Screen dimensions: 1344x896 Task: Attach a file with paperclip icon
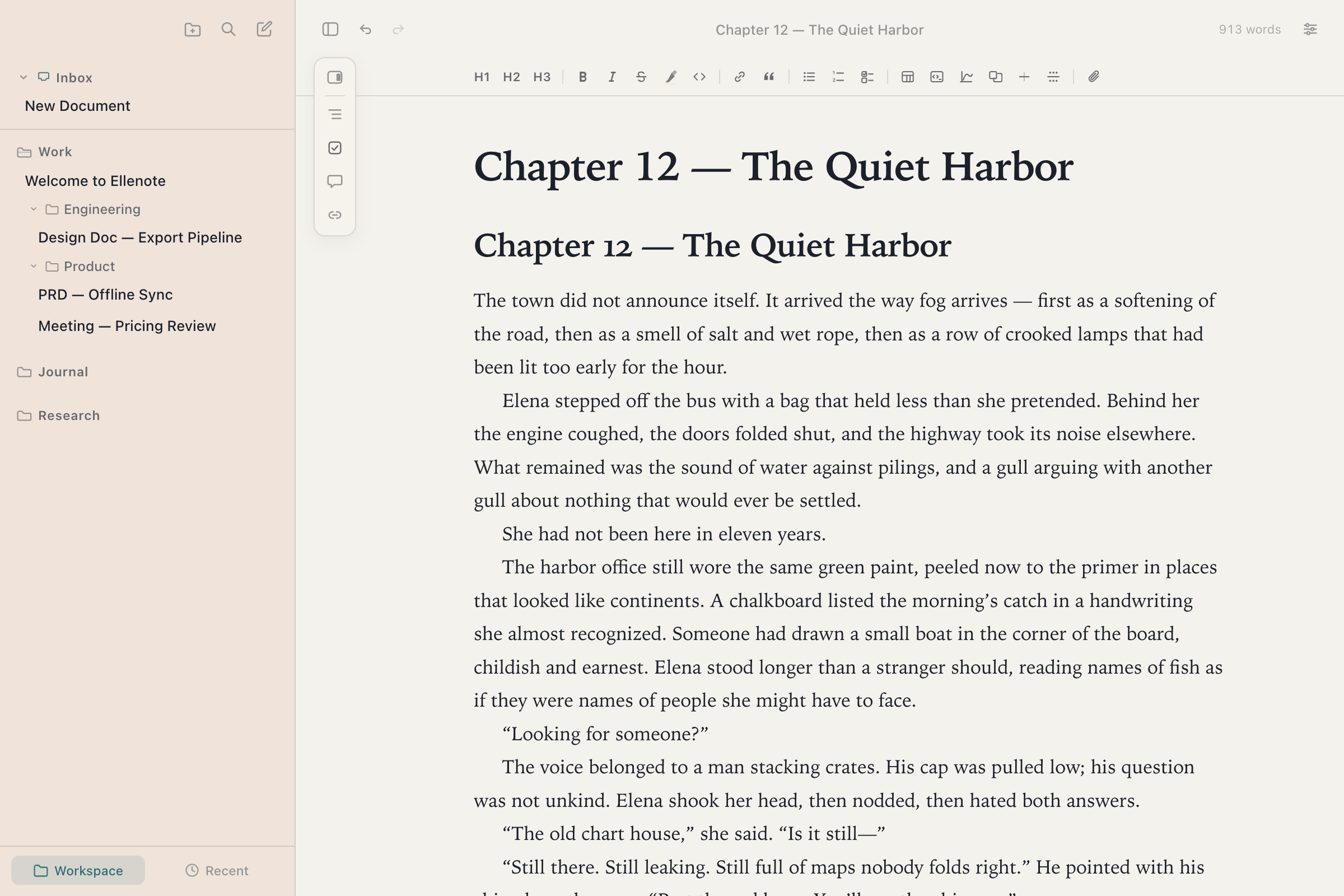pyautogui.click(x=1094, y=77)
